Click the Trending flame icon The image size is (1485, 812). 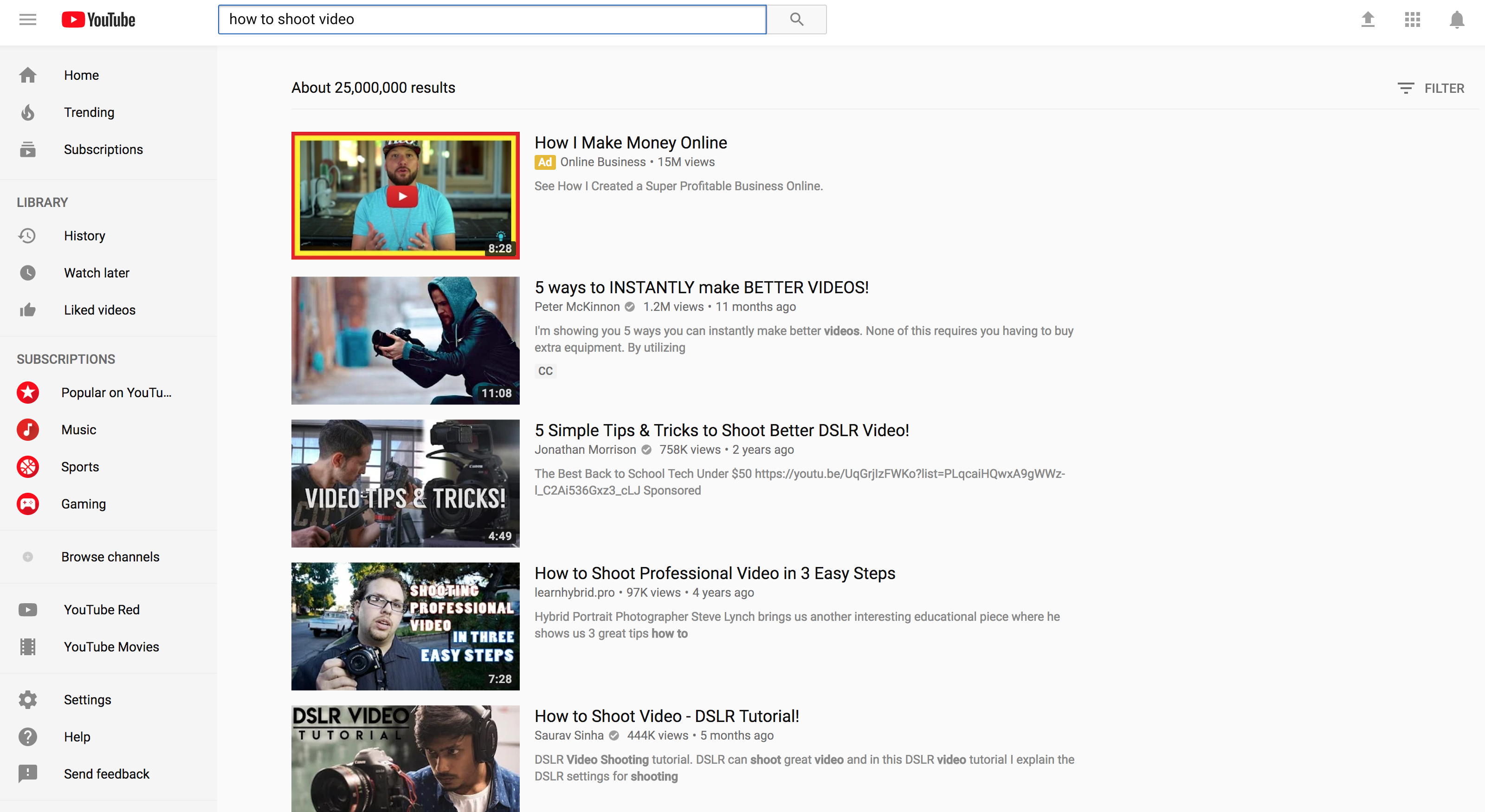point(28,112)
